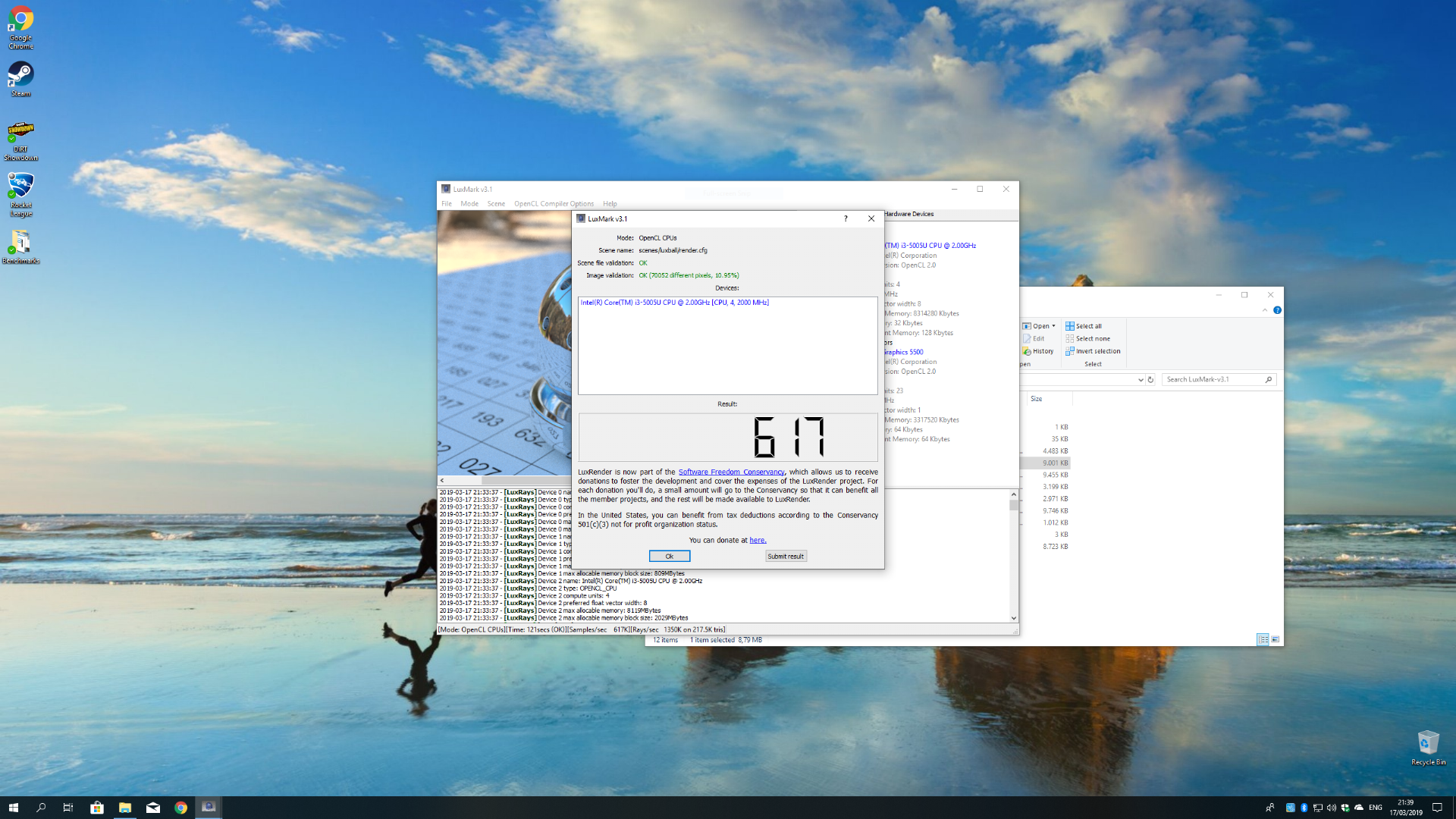Image resolution: width=1456 pixels, height=819 pixels.
Task: Click Select none in Explorer ribbon
Action: 1087,339
